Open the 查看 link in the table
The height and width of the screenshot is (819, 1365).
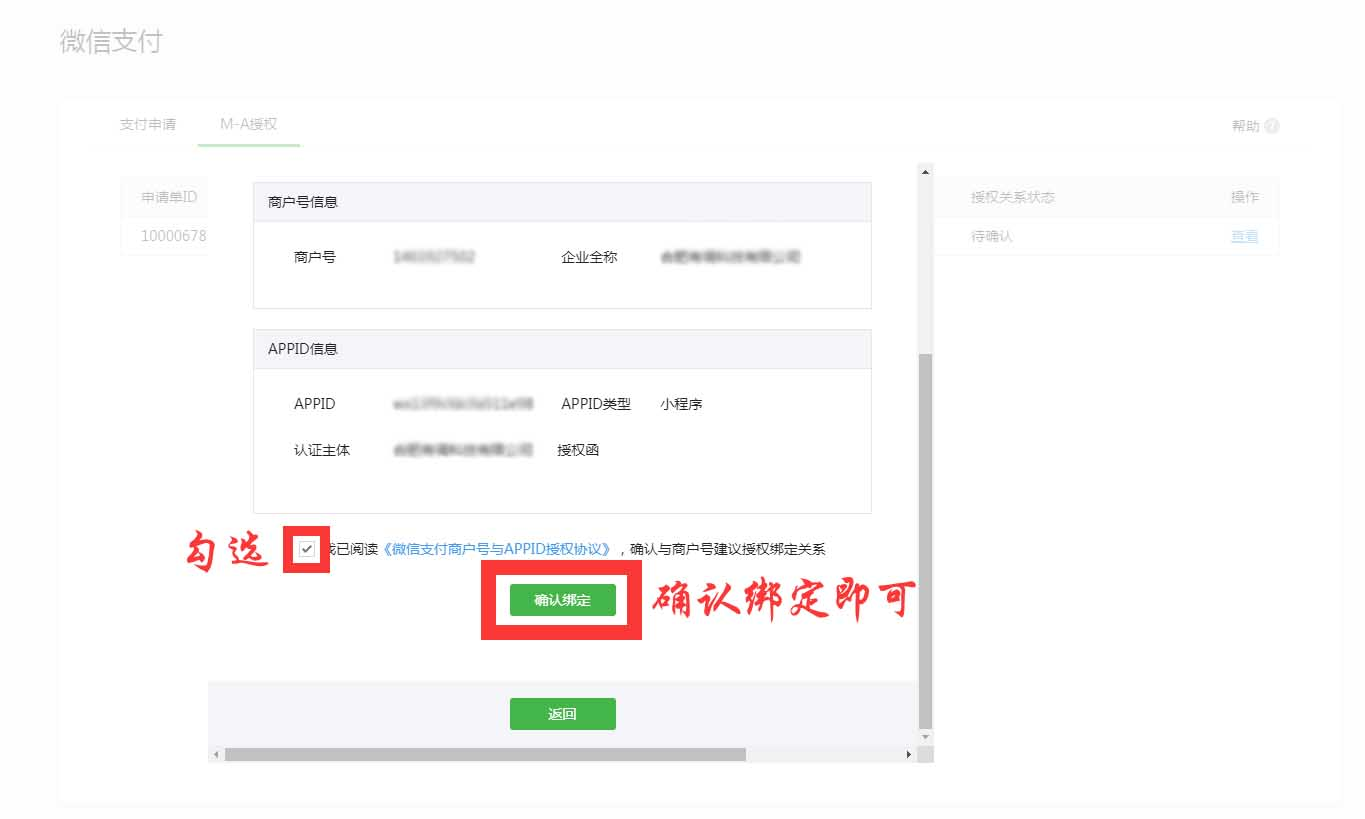1244,237
